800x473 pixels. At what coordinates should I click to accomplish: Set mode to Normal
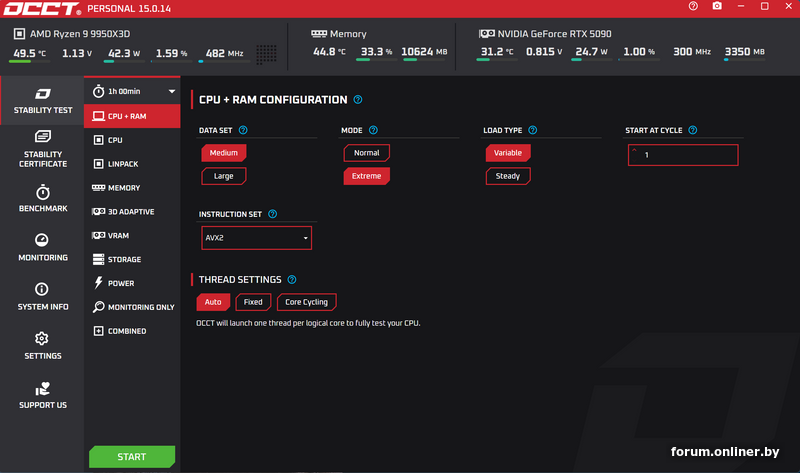(x=366, y=153)
